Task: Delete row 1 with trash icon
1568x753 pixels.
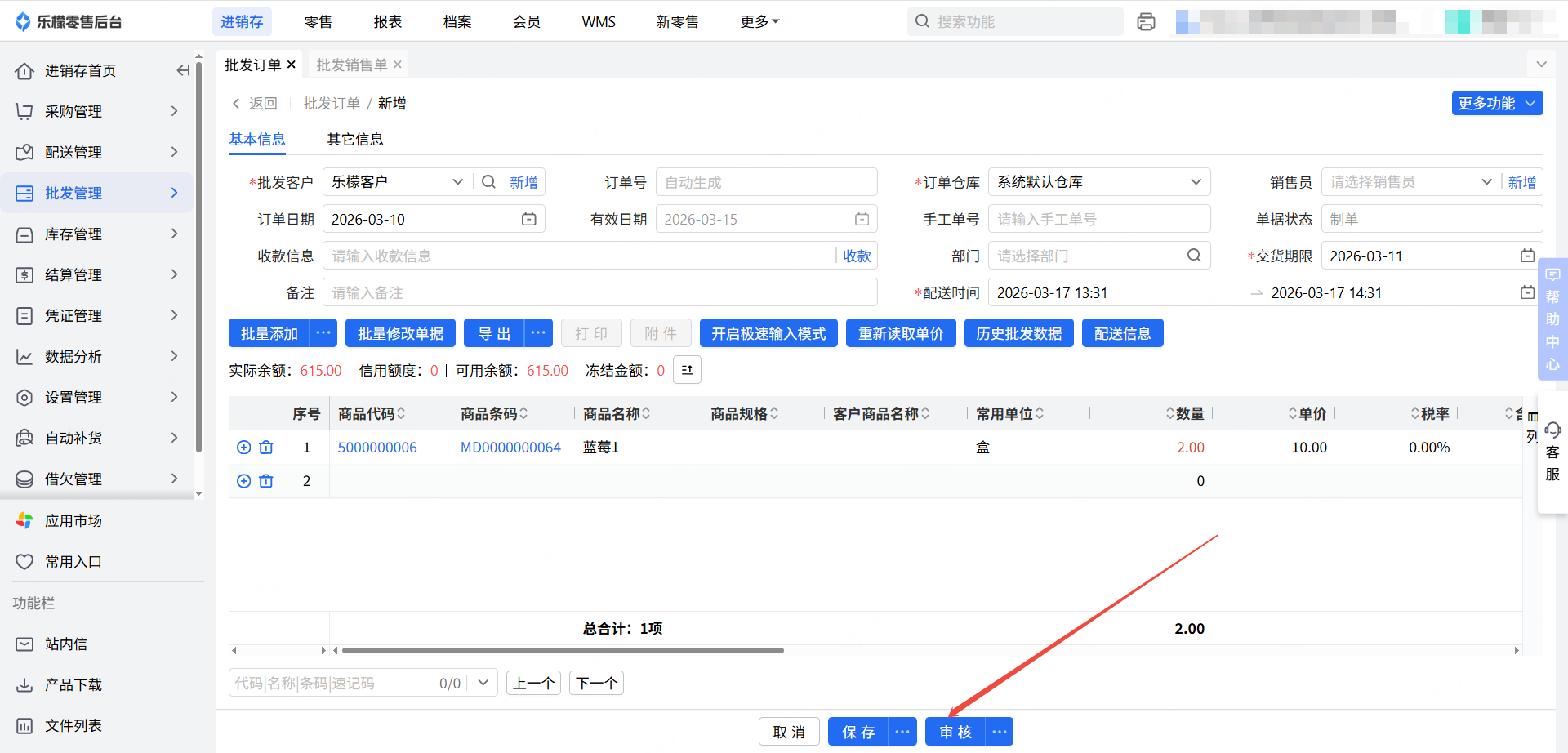Action: [x=266, y=448]
